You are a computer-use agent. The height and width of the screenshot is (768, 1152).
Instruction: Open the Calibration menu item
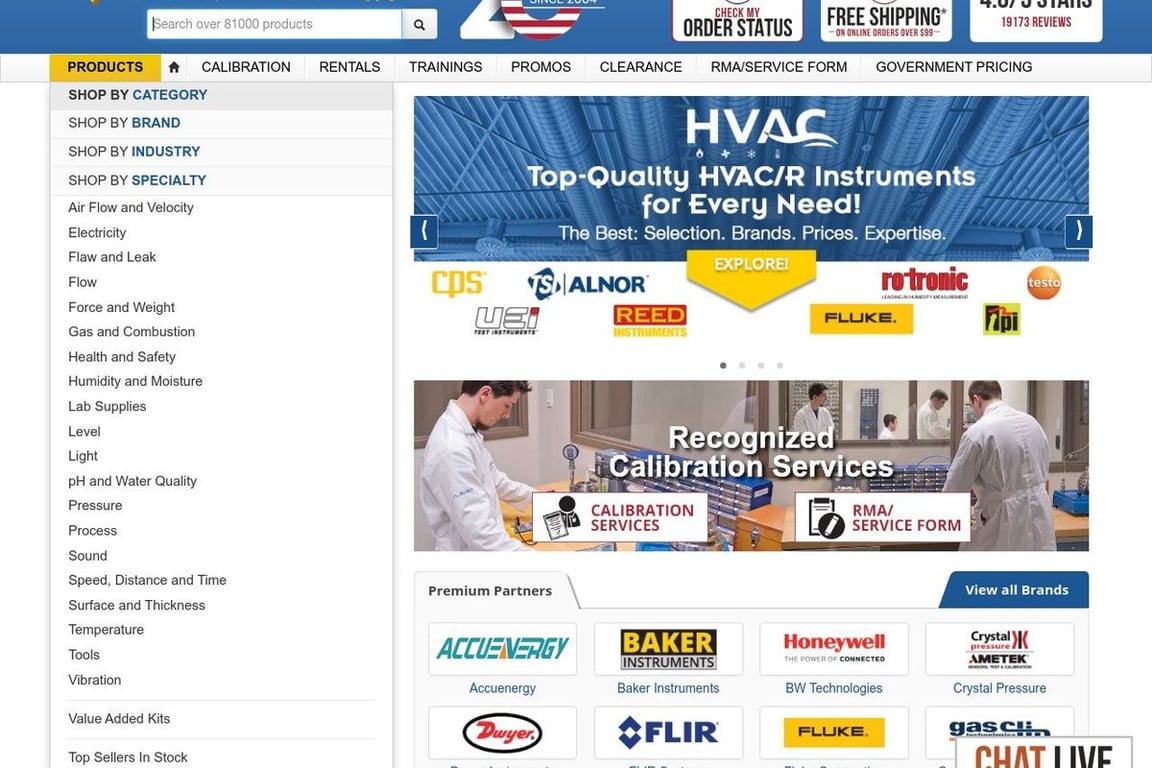246,67
